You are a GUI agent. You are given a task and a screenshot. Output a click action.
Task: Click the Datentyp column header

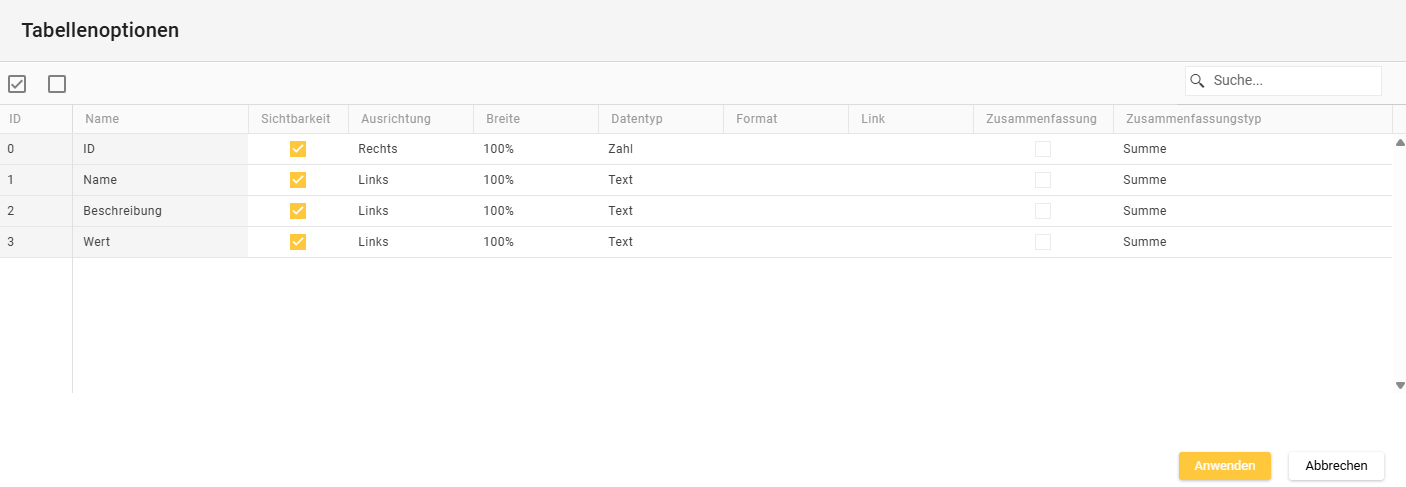(x=636, y=119)
